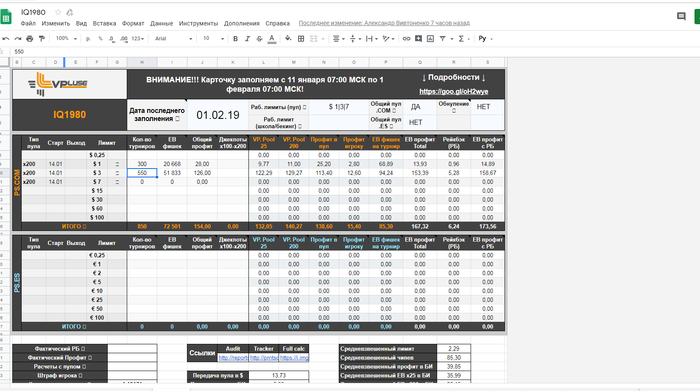
Task: Open the Данные menu
Action: [161, 23]
